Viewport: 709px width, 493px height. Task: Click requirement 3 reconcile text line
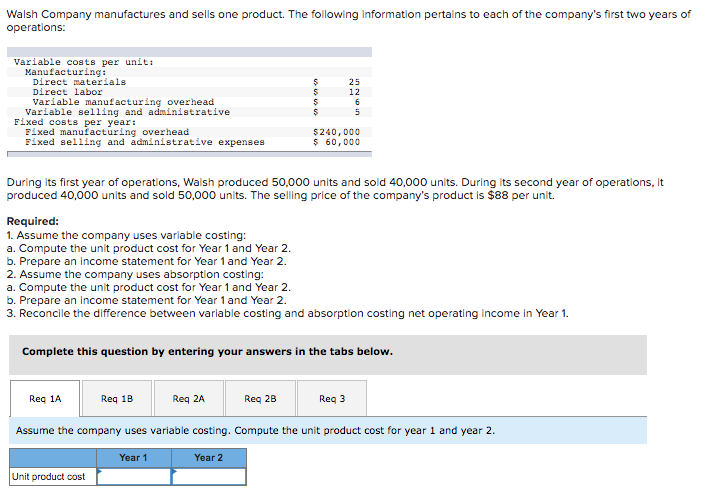(x=288, y=313)
